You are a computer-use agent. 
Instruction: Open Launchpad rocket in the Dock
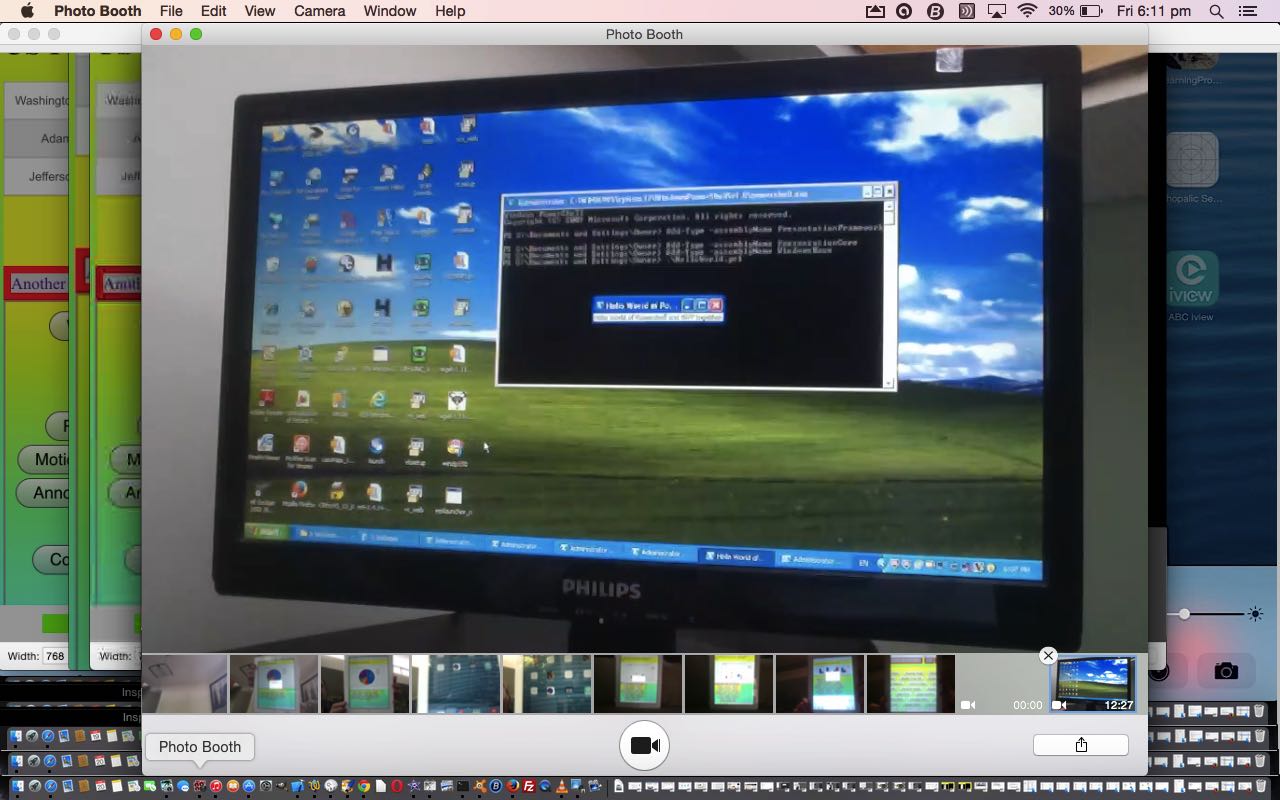34,786
